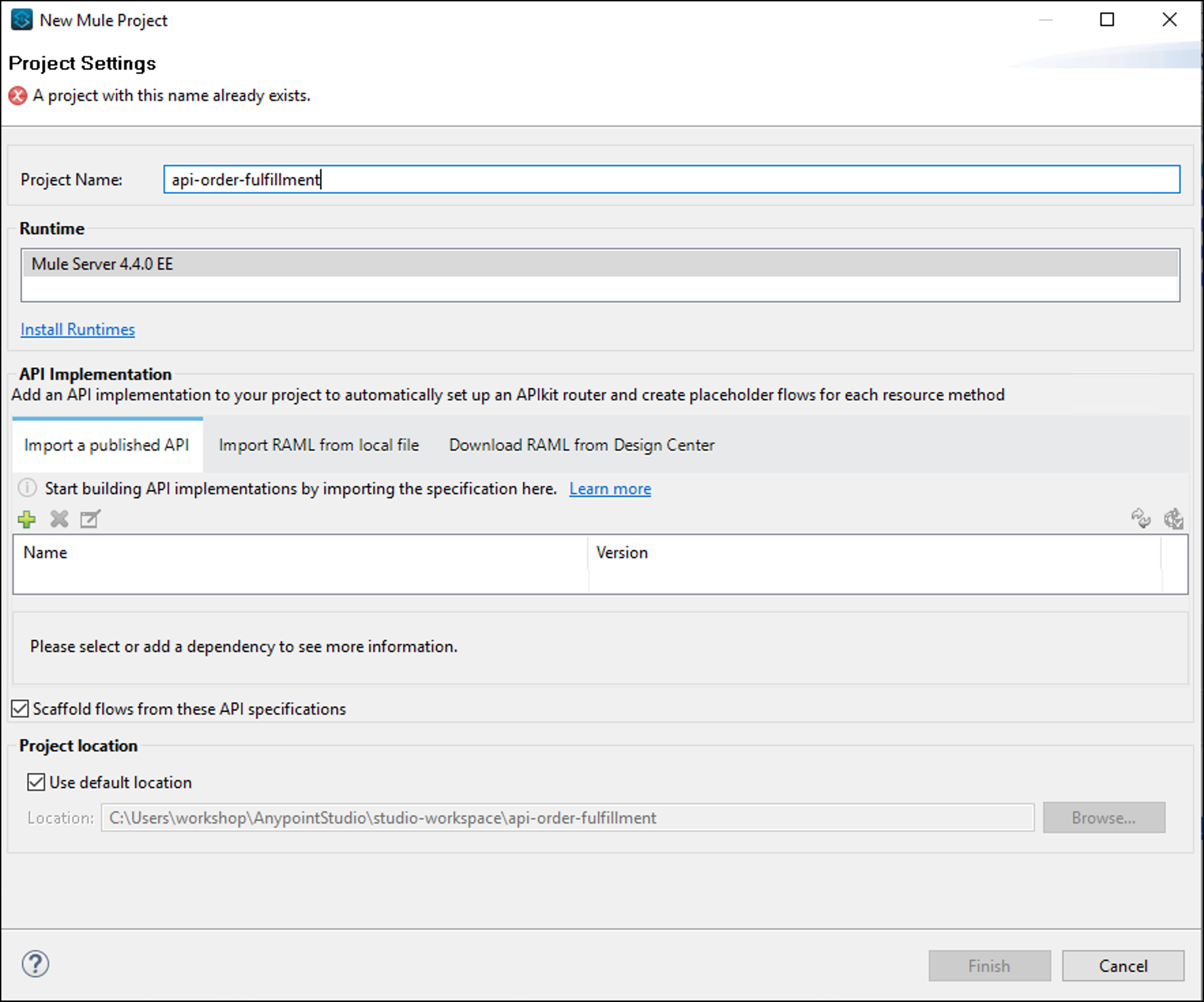Close the New Mule Project dialog
The height and width of the screenshot is (1002, 1204).
tap(1169, 20)
